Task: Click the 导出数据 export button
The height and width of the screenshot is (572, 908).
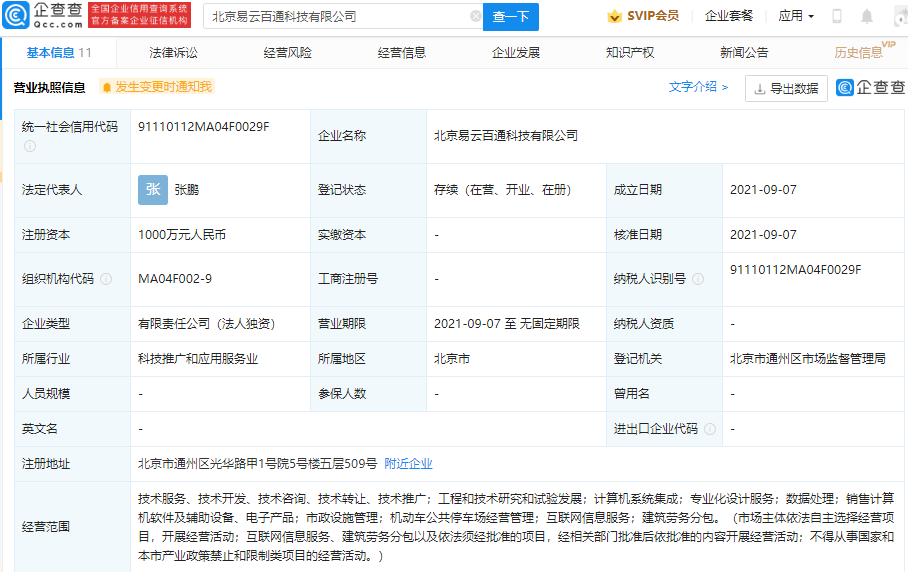Action: click(786, 88)
